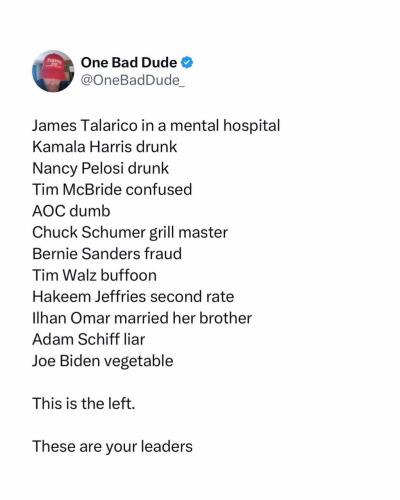The width and height of the screenshot is (400, 500).
Task: Click the Hakeem Jeffries second rate line
Action: click(133, 297)
